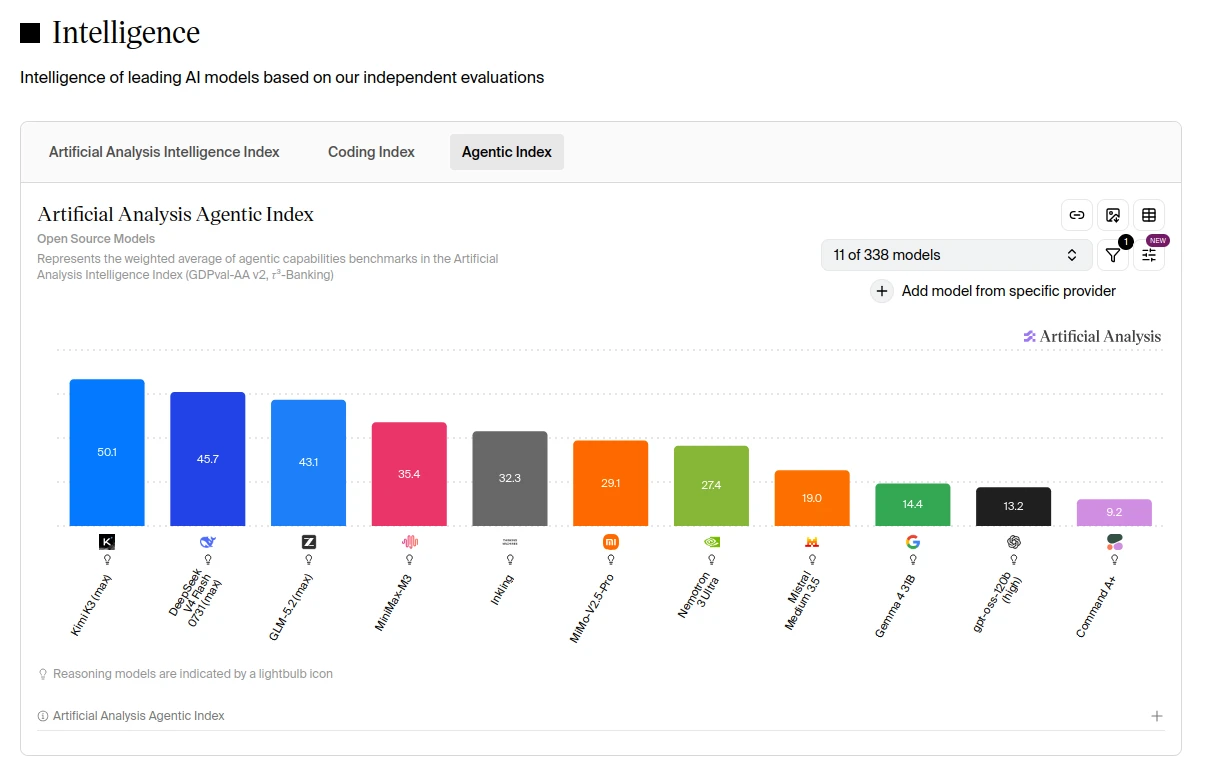Expand the Agentic Index details with plus
The width and height of the screenshot is (1205, 779).
pos(1157,716)
